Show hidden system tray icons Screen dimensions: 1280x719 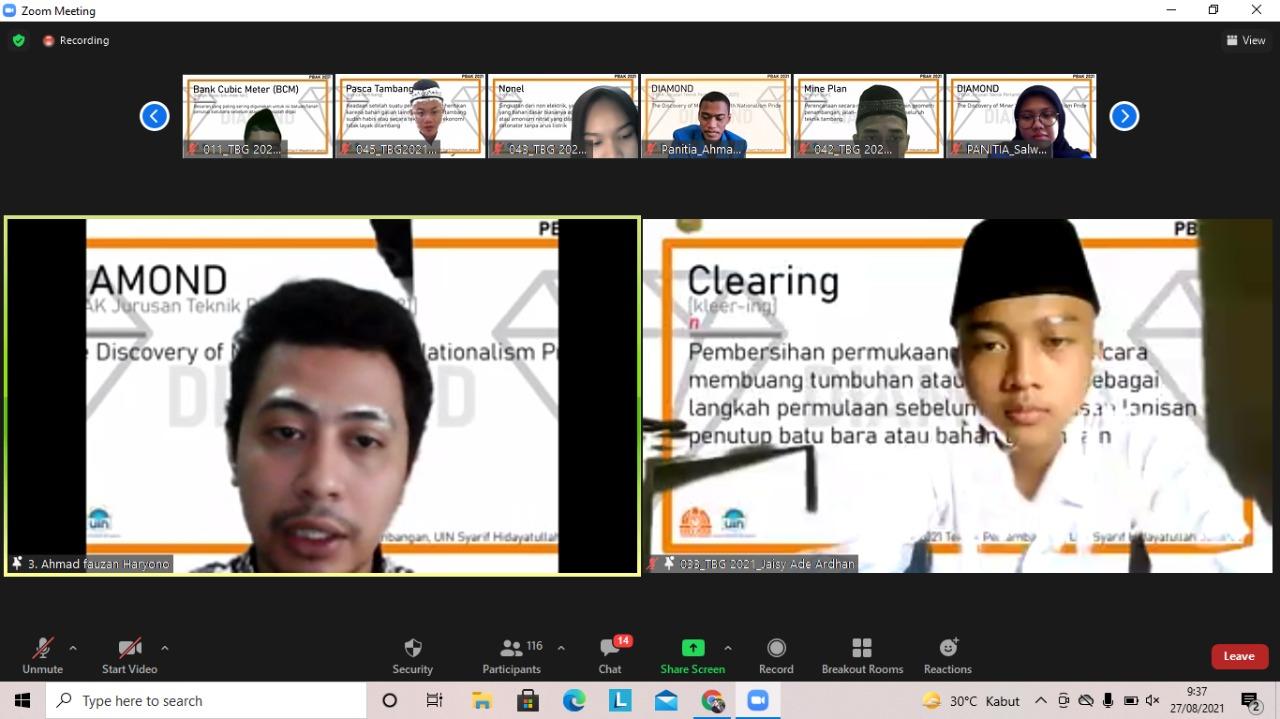[1041, 701]
